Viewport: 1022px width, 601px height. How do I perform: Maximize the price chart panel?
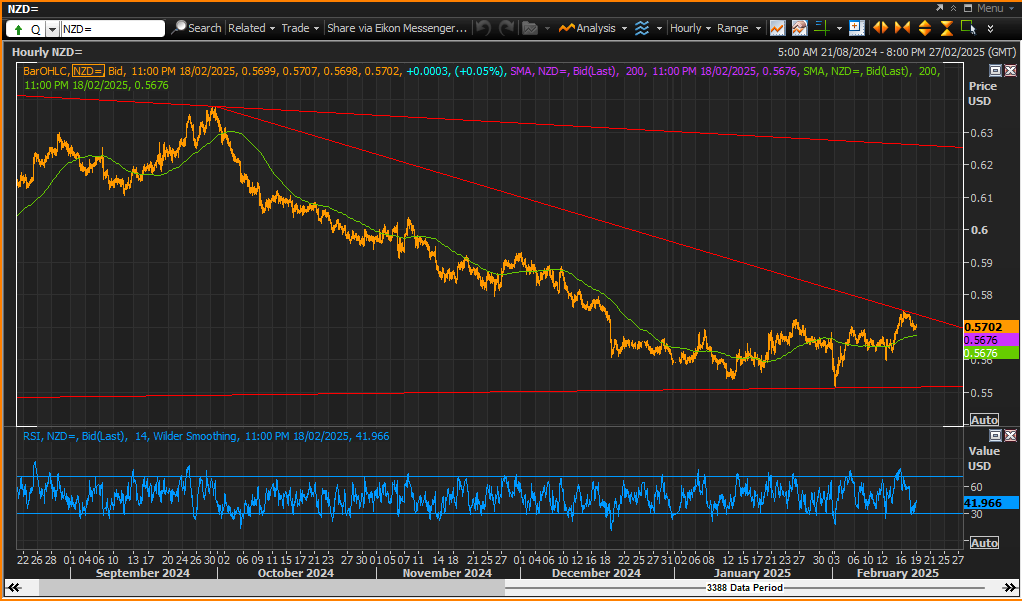click(x=995, y=70)
